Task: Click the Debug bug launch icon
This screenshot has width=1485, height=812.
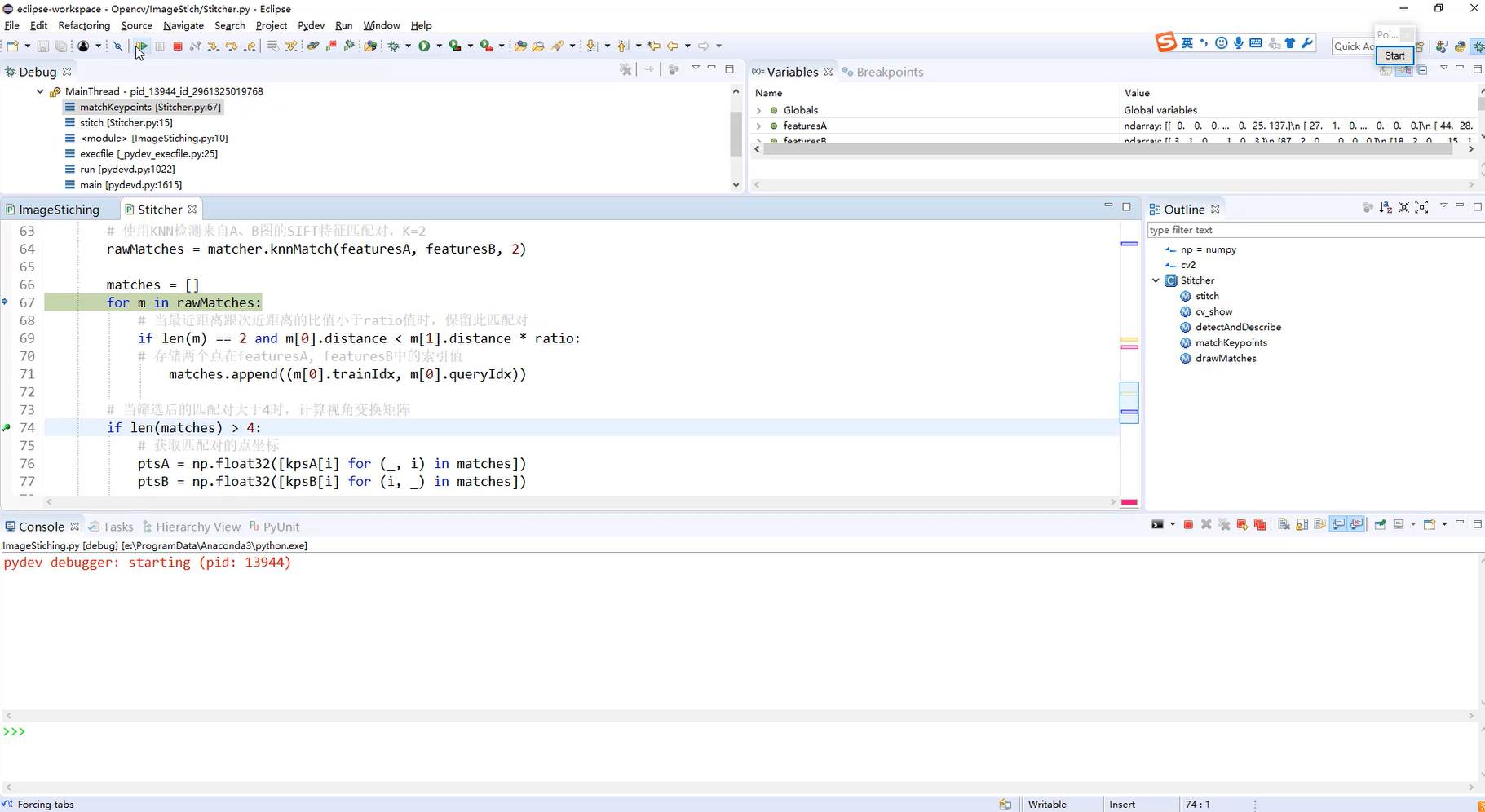Action: point(393,46)
